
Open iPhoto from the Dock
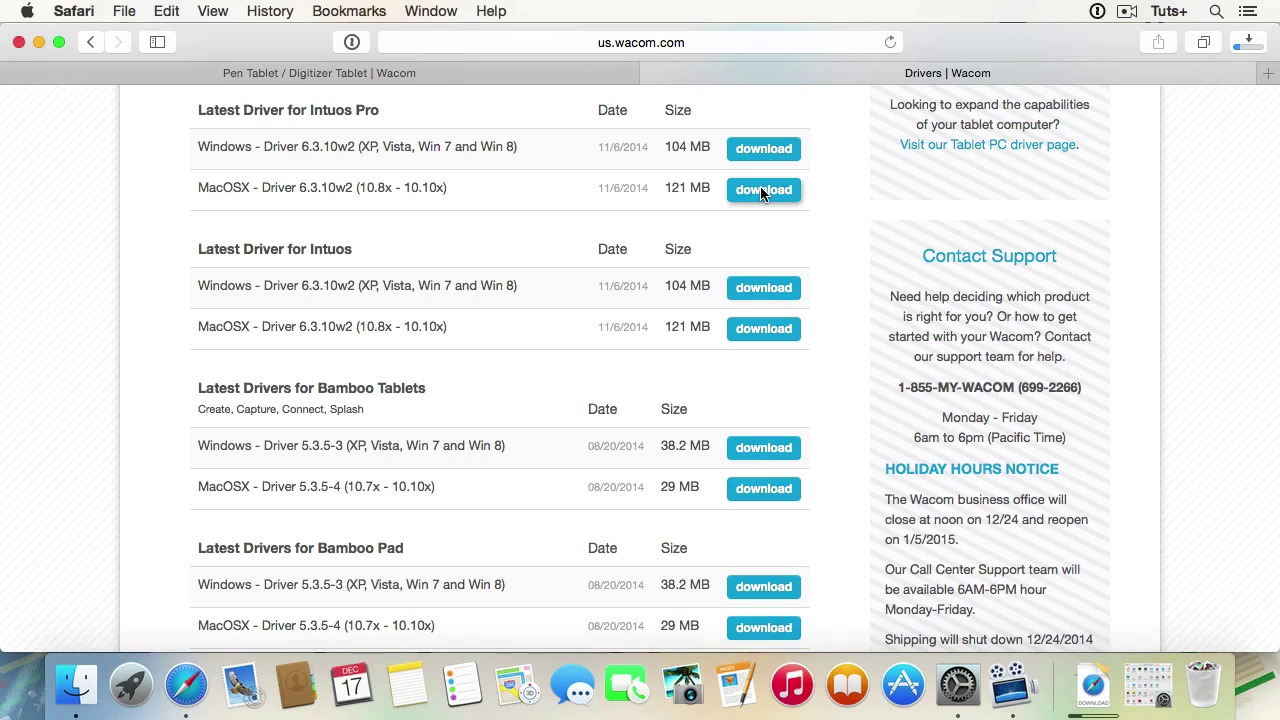682,685
